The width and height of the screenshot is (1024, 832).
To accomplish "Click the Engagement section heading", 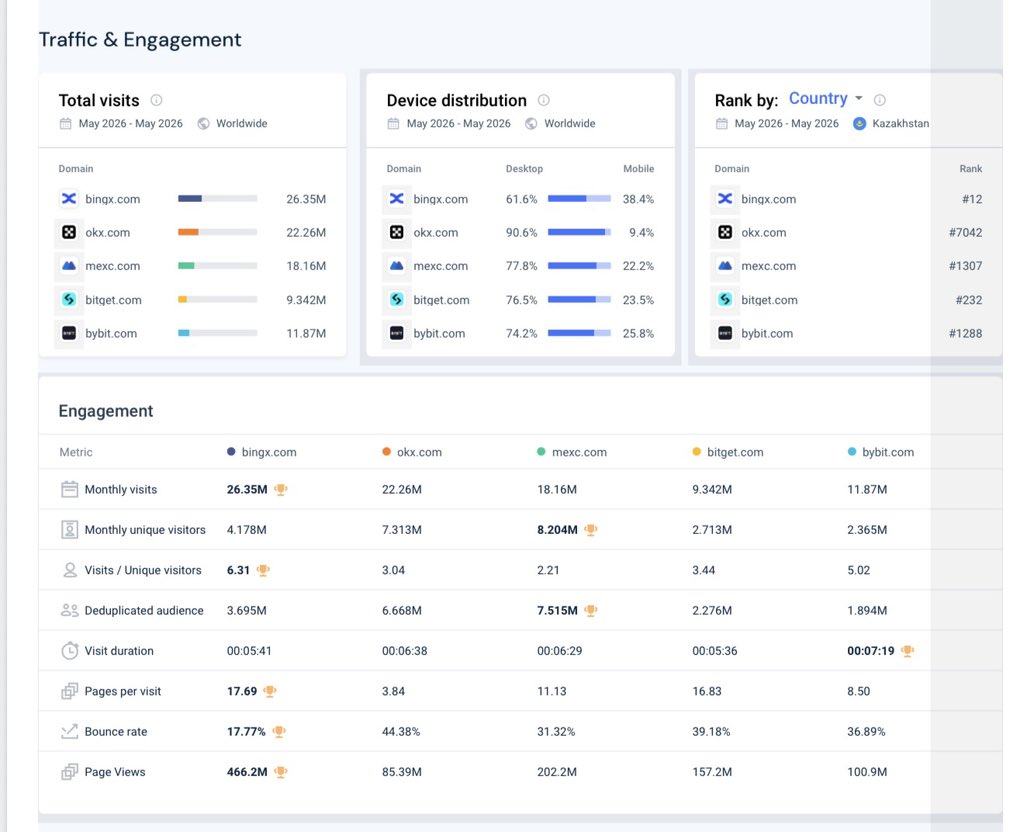I will (x=106, y=411).
